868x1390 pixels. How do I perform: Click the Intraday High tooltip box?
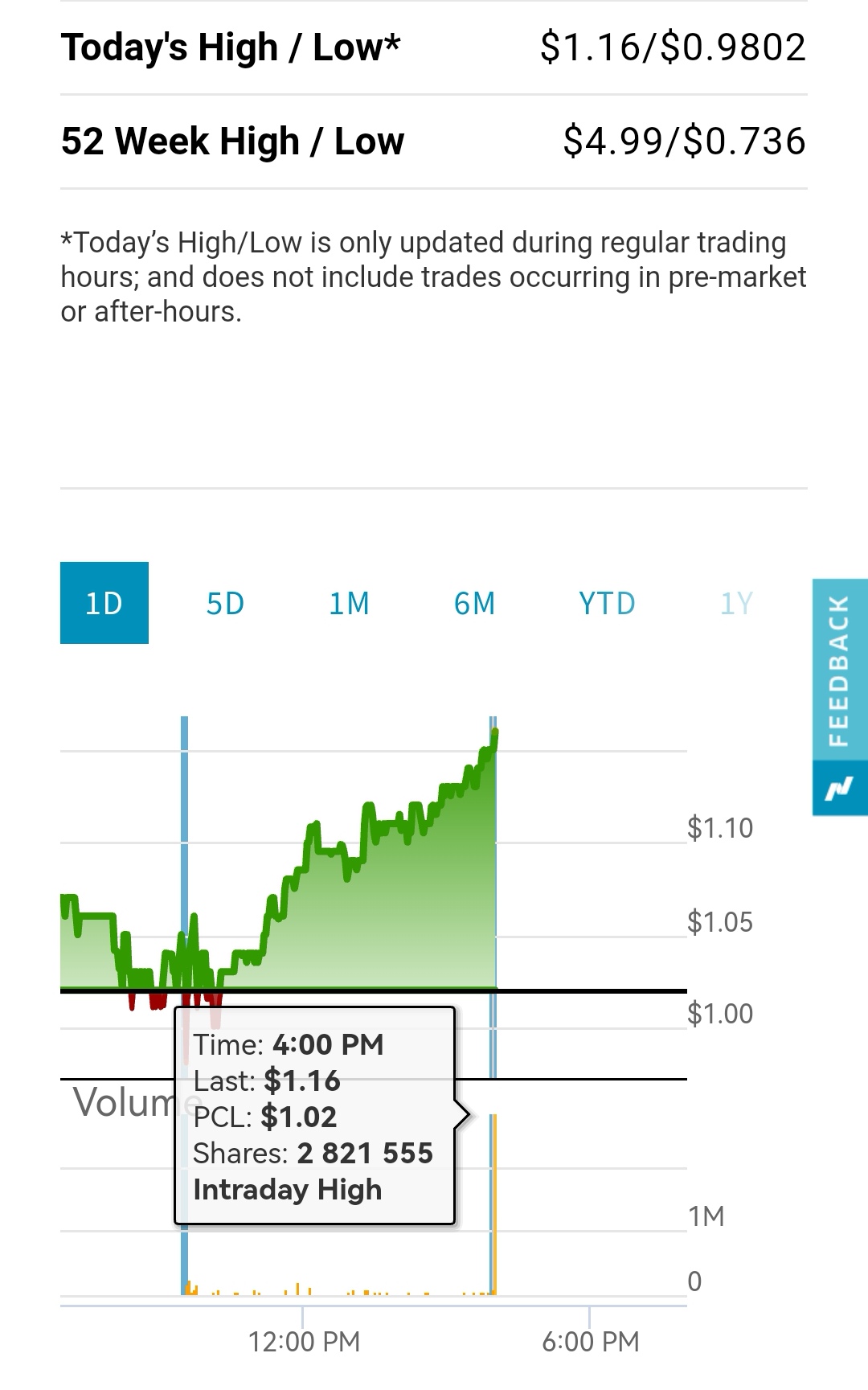(315, 1116)
